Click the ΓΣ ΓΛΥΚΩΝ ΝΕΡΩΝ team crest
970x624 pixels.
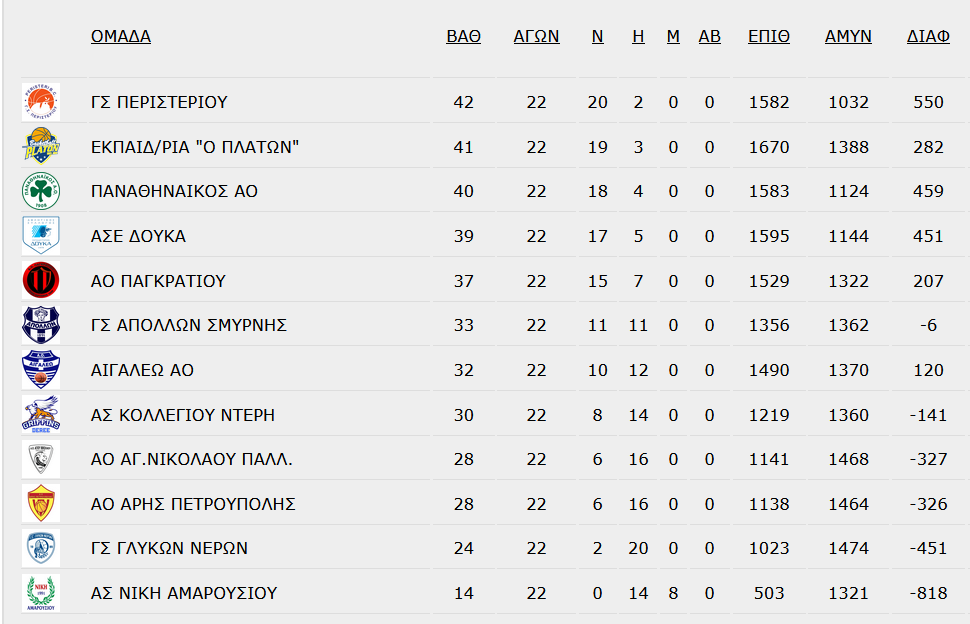41,548
